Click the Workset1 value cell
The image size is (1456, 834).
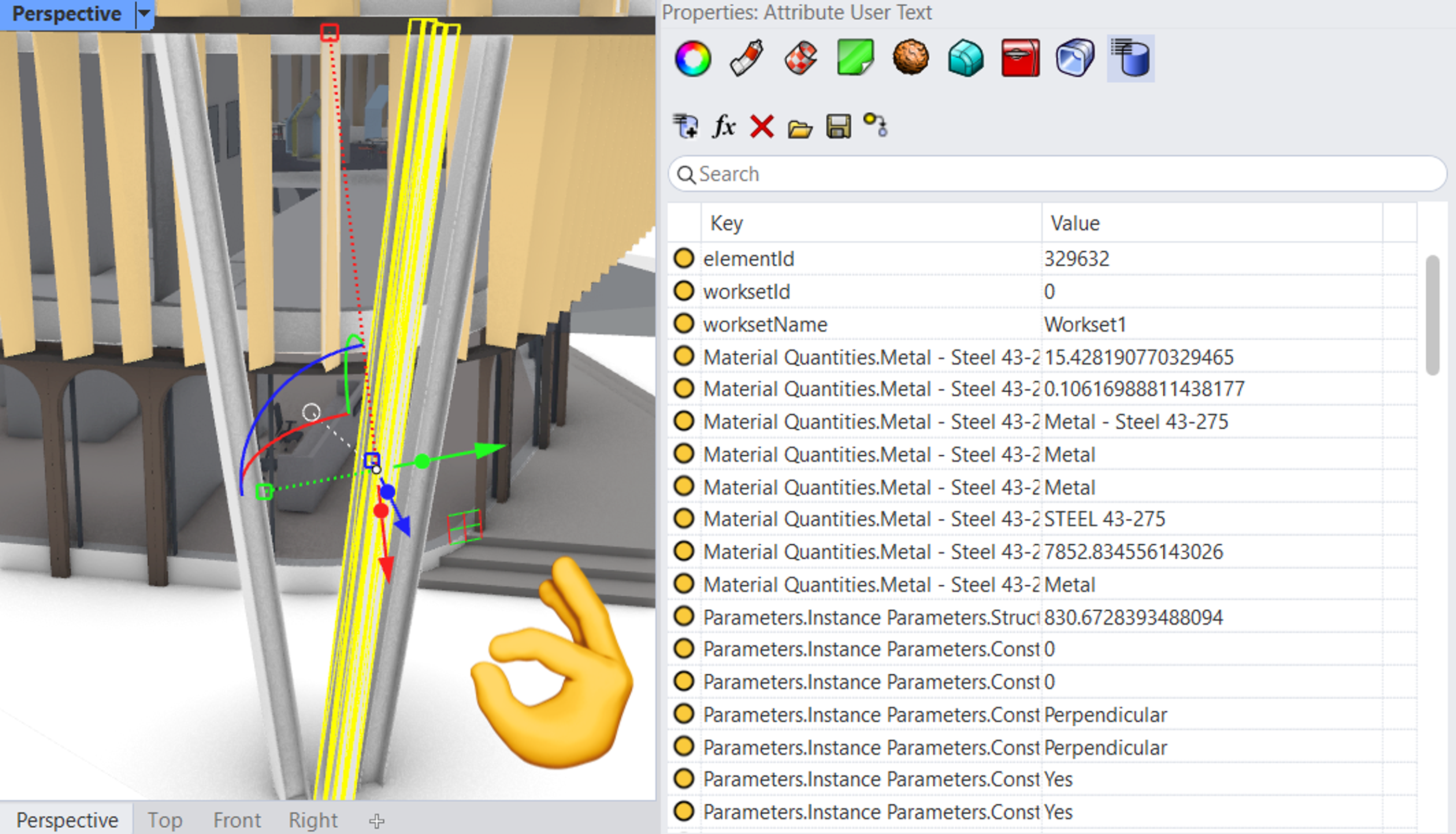(x=1212, y=324)
